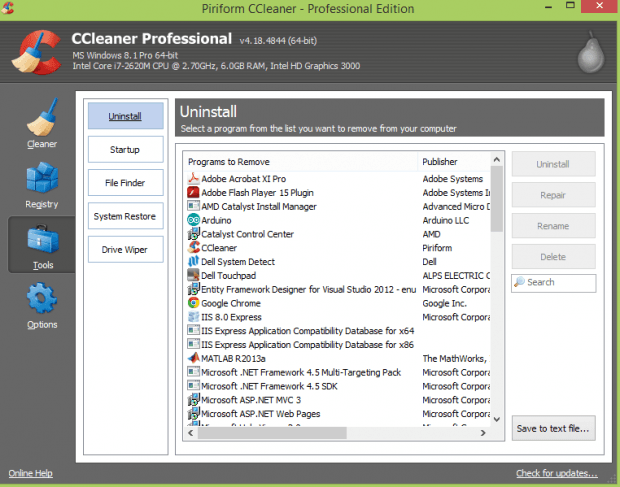Open the Online Help link
The image size is (620, 487).
click(x=30, y=473)
